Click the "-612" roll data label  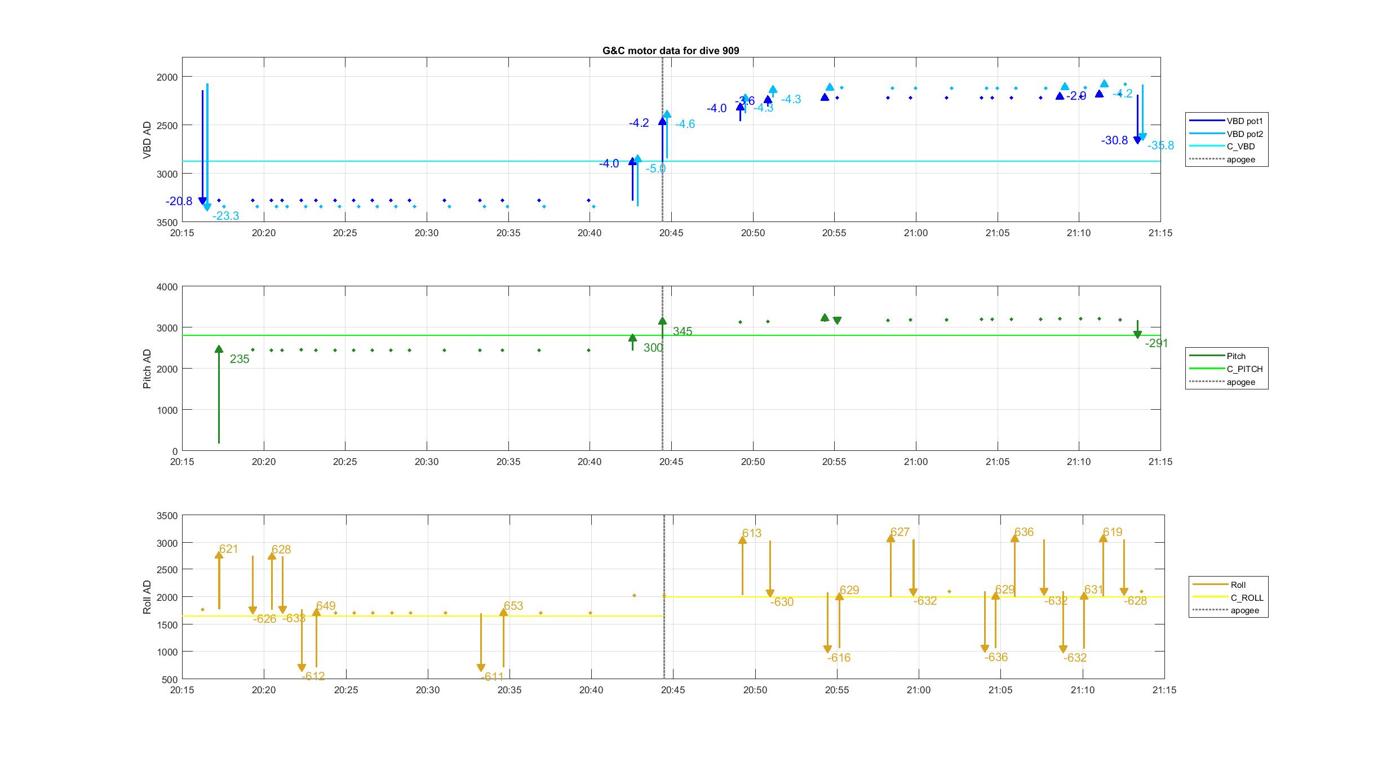(x=314, y=677)
